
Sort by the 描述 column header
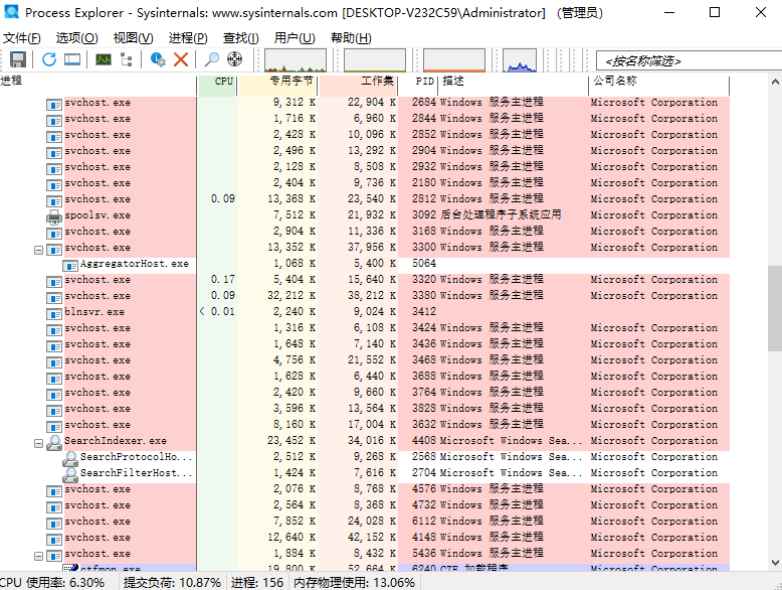513,81
